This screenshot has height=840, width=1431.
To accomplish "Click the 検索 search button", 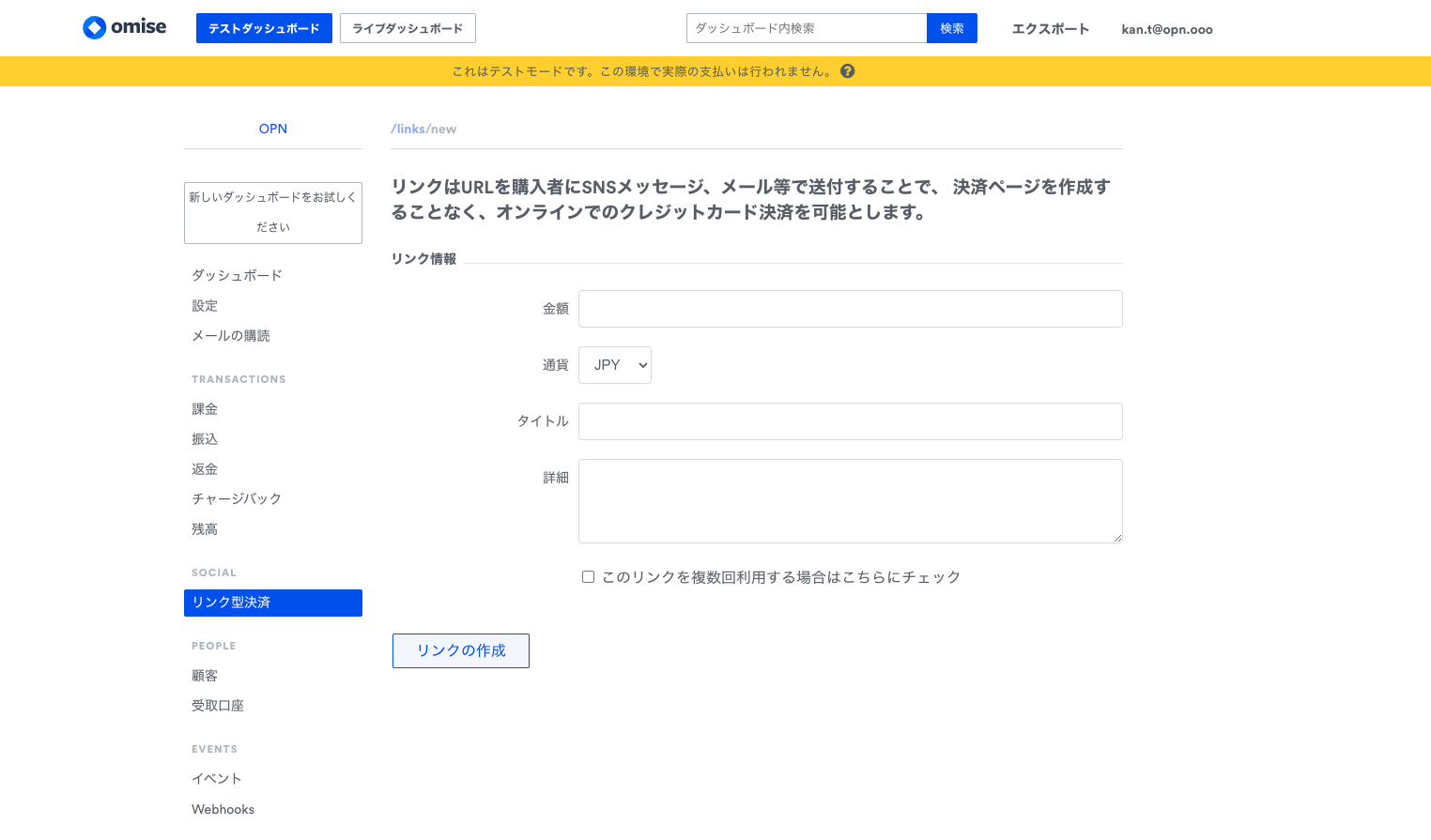I will click(951, 28).
